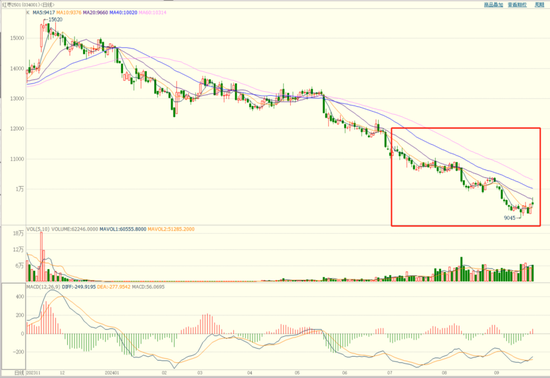Image resolution: width=550 pixels, height=378 pixels.
Task: Click the 12000 price axis label
Action: tap(17, 129)
